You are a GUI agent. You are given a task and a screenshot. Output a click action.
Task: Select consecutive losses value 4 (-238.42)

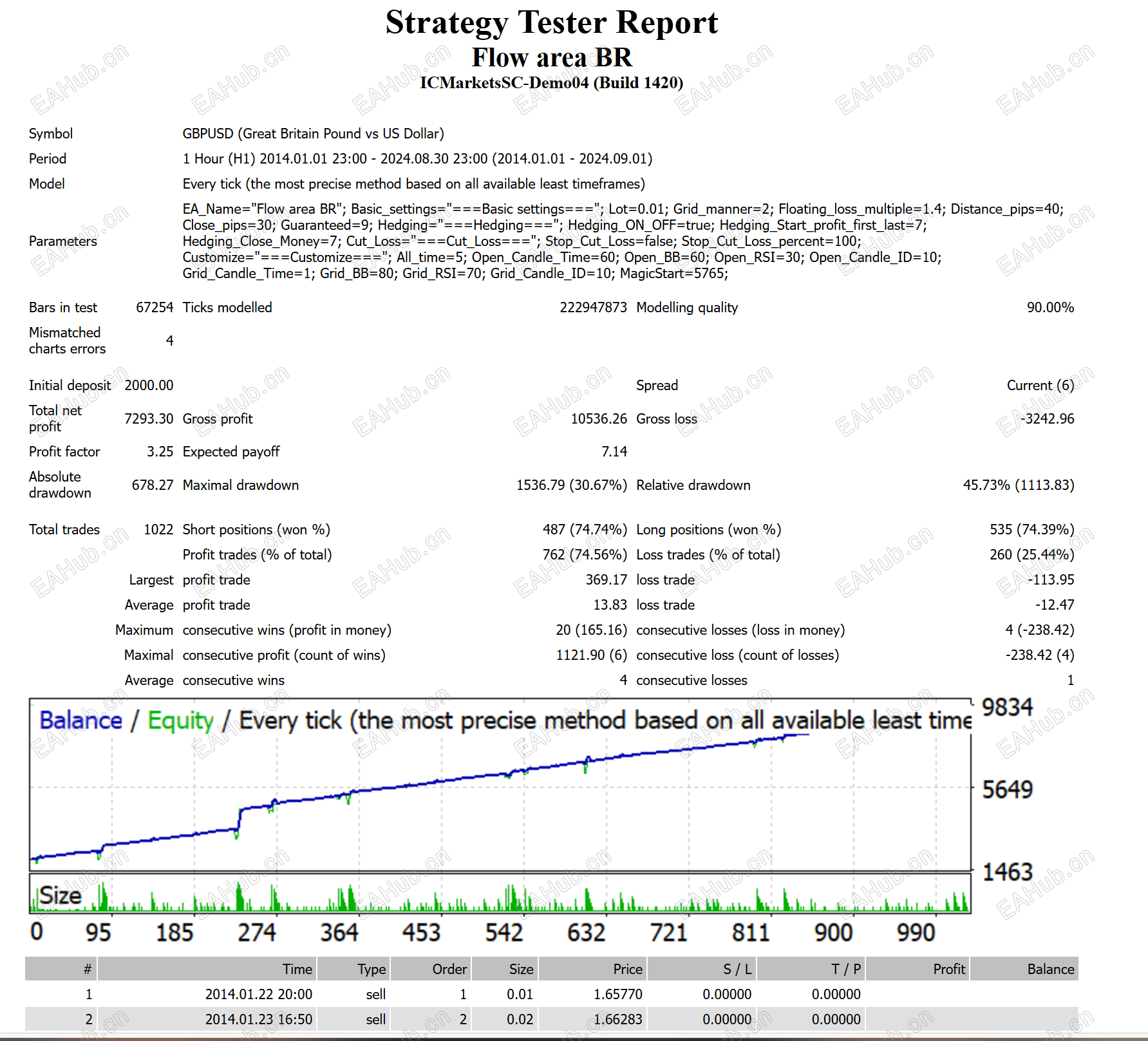point(1040,630)
